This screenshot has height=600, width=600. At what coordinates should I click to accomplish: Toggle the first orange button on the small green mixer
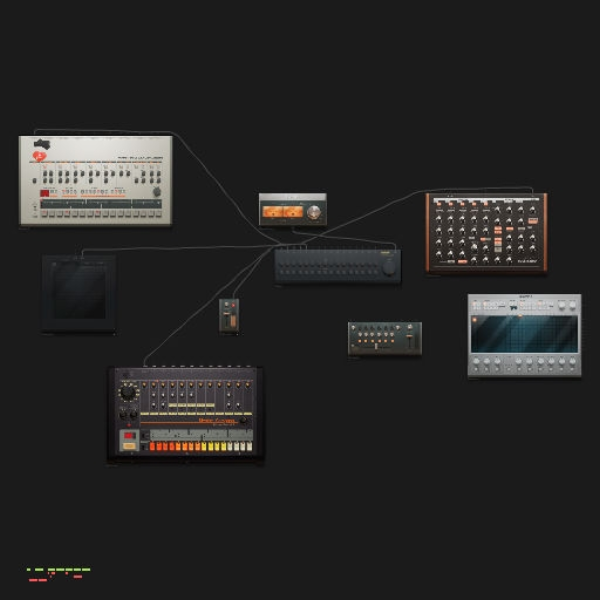(359, 341)
